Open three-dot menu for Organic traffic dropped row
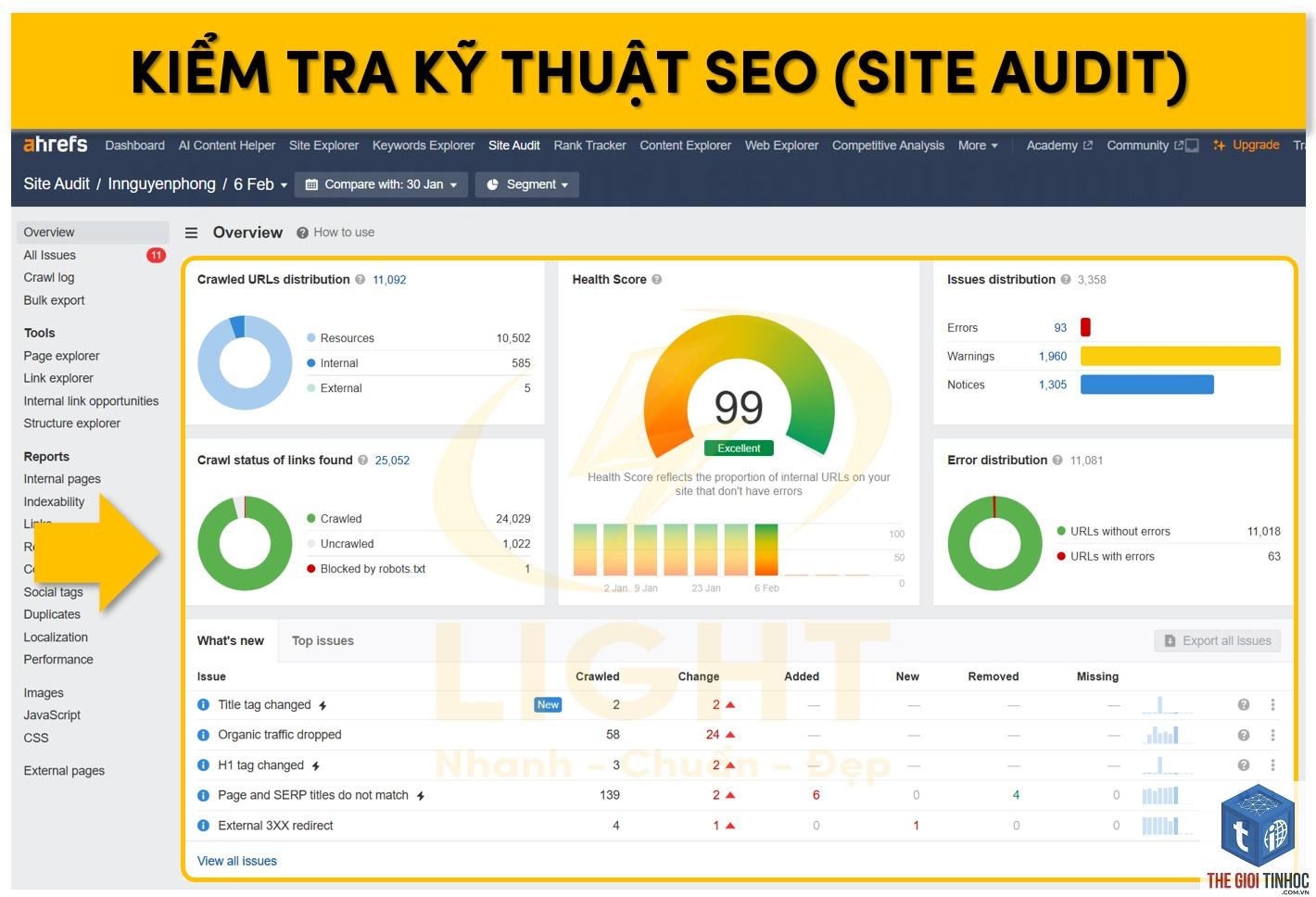 (1272, 735)
